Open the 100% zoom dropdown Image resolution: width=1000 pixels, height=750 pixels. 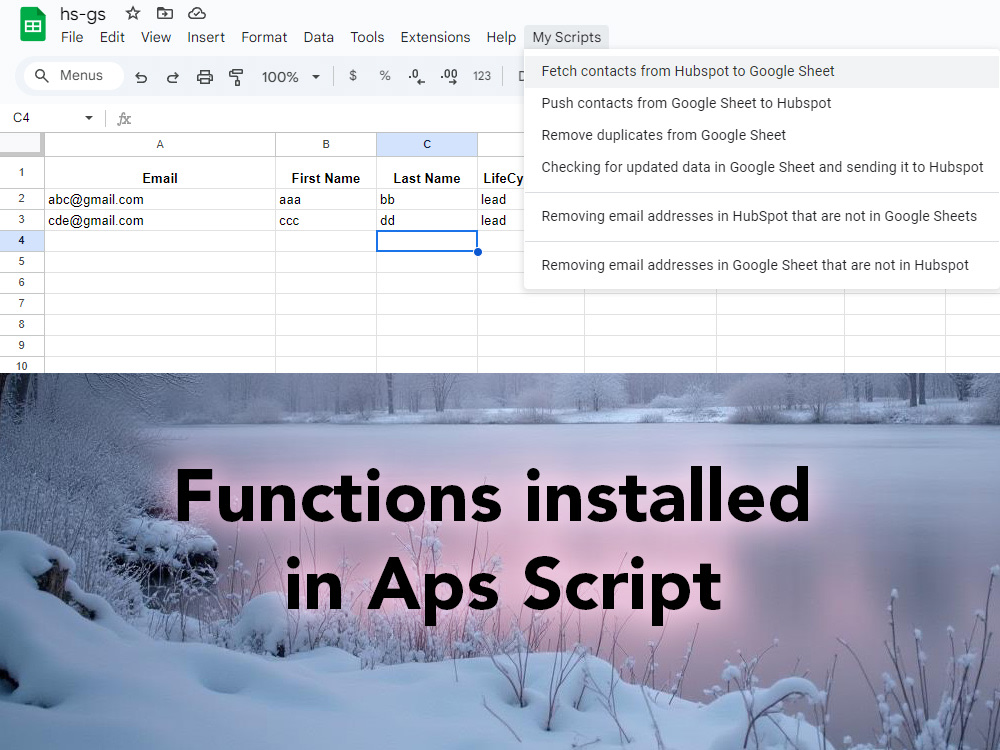pos(290,77)
